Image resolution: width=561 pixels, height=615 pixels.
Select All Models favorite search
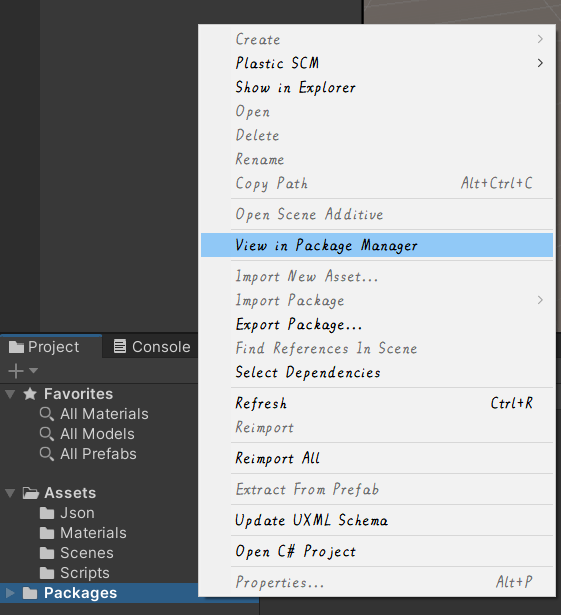tap(97, 434)
